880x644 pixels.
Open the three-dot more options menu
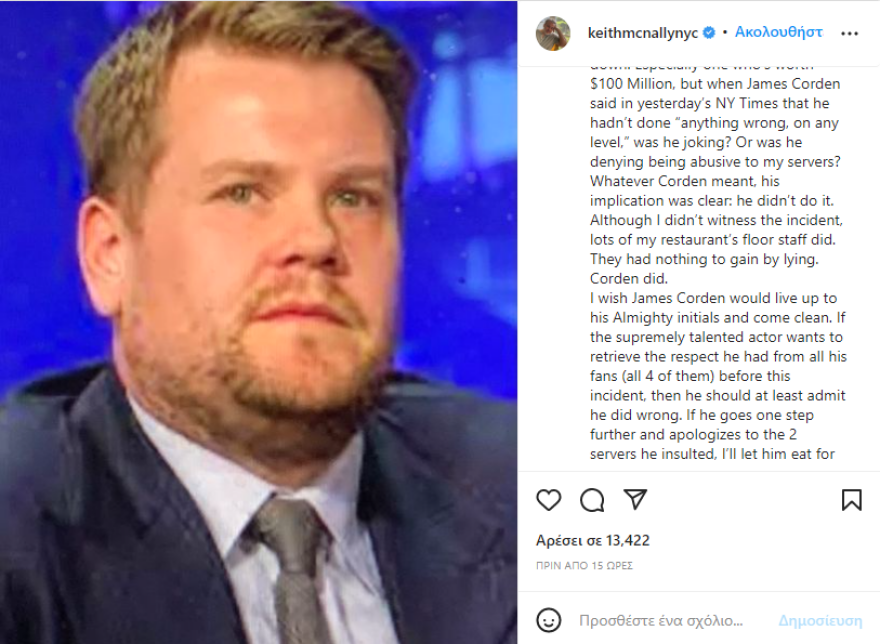click(x=849, y=34)
